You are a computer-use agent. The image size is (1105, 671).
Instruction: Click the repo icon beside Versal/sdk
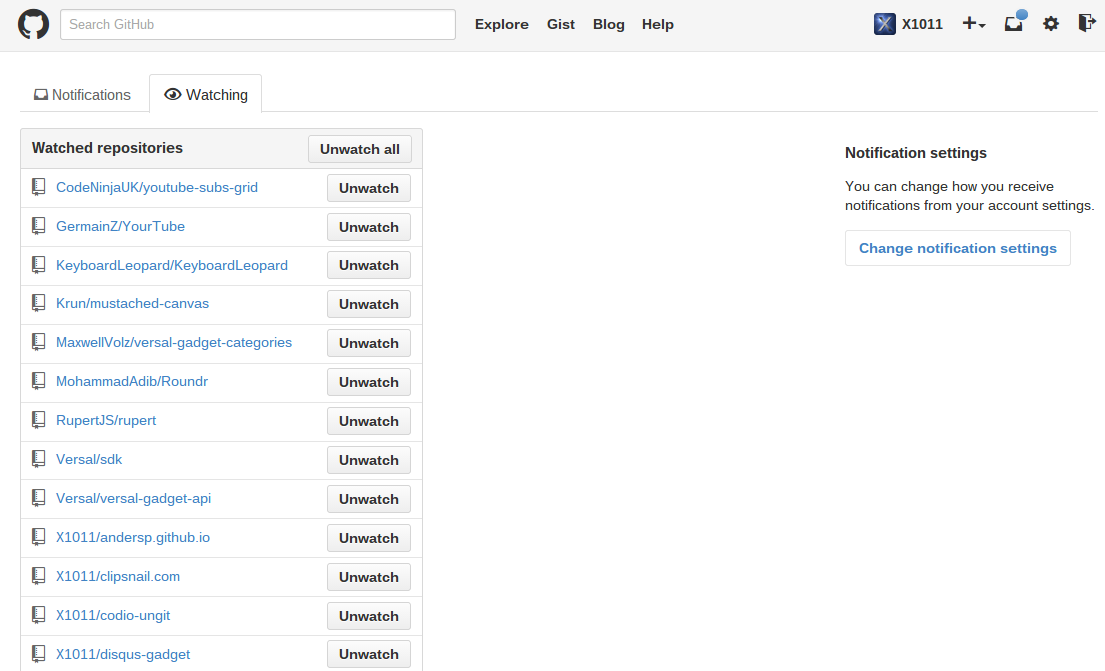[39, 459]
